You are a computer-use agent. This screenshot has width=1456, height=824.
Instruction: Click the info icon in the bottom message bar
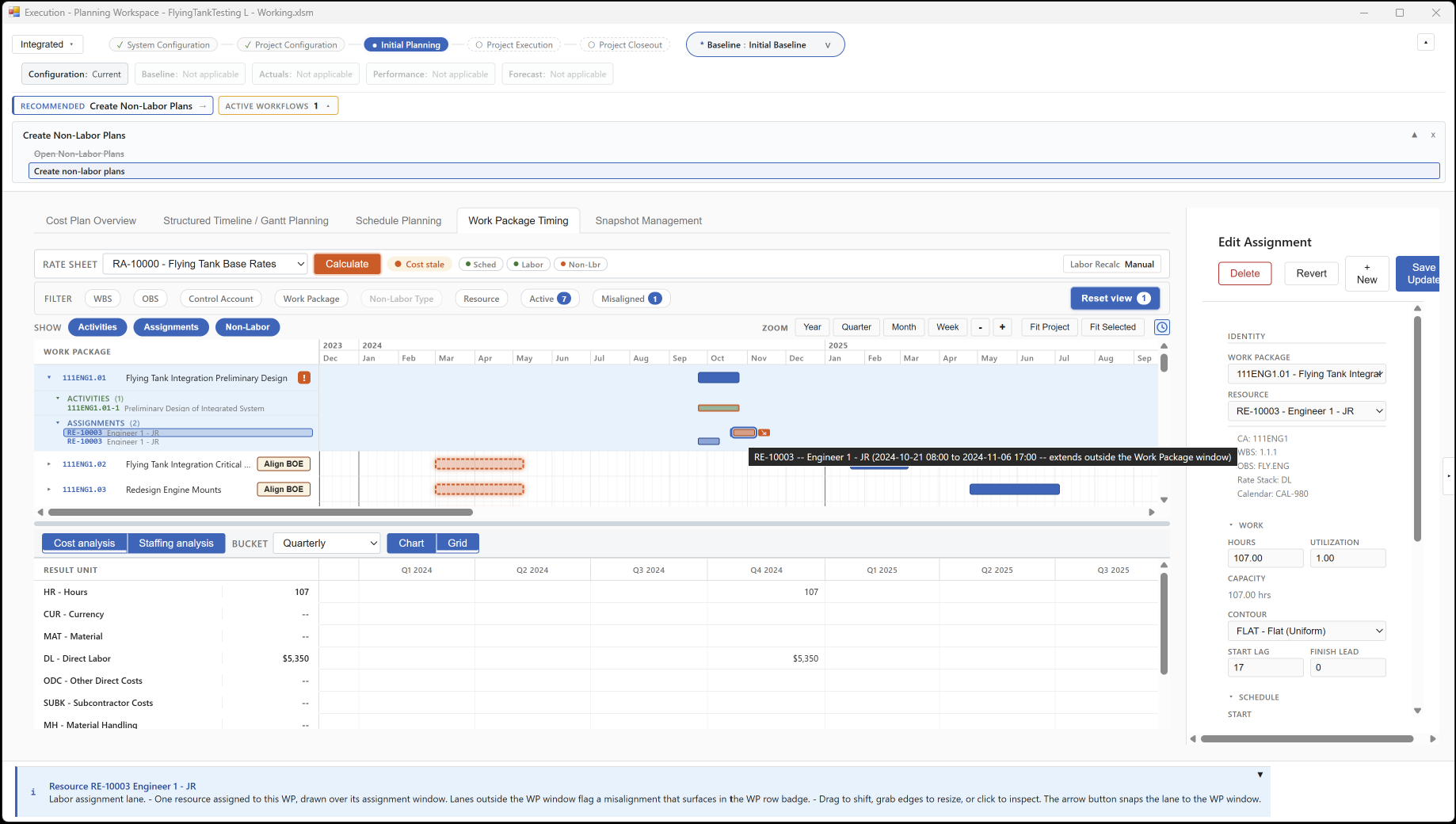pyautogui.click(x=32, y=792)
